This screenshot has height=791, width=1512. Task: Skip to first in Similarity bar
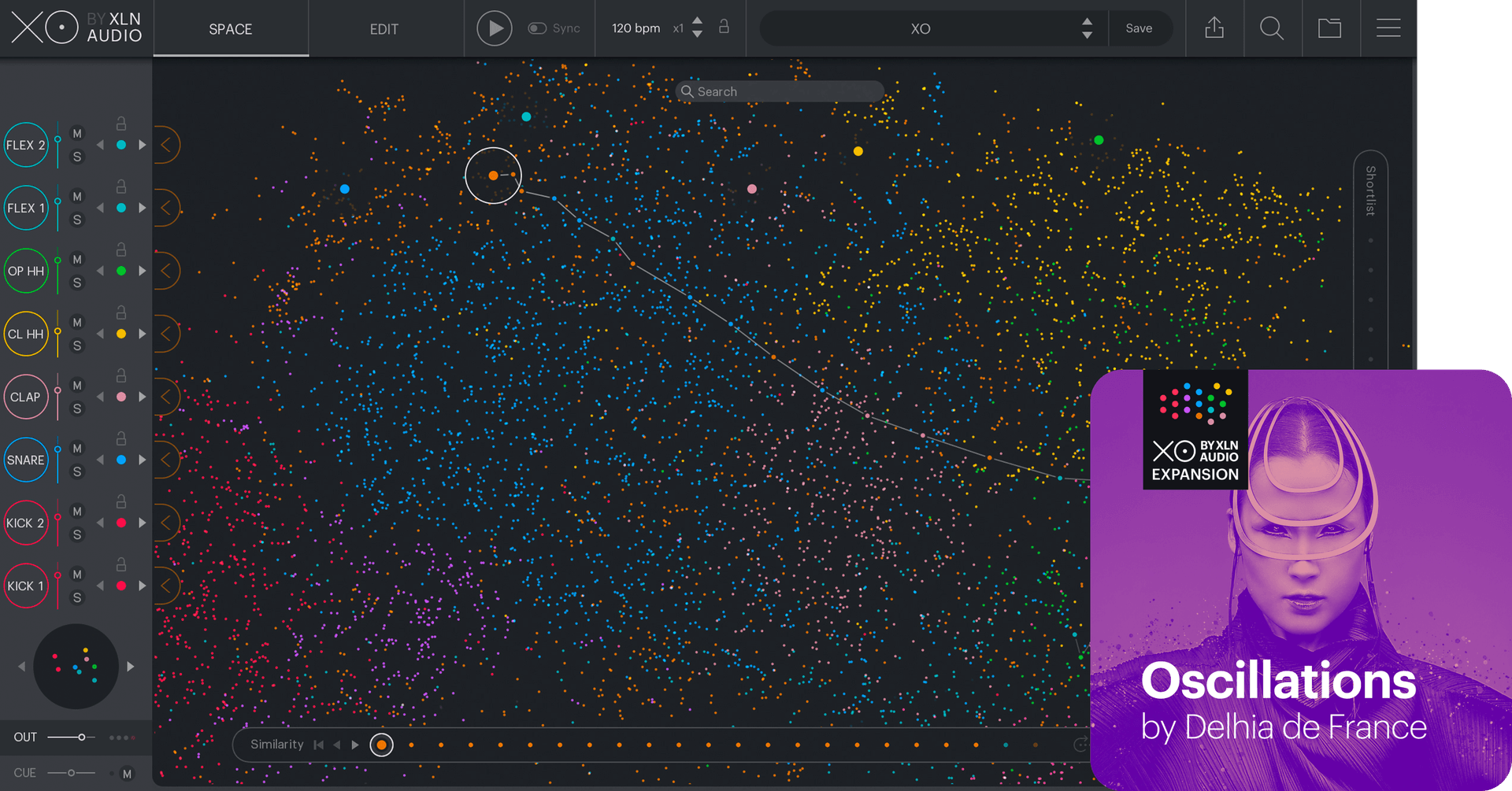pos(318,745)
